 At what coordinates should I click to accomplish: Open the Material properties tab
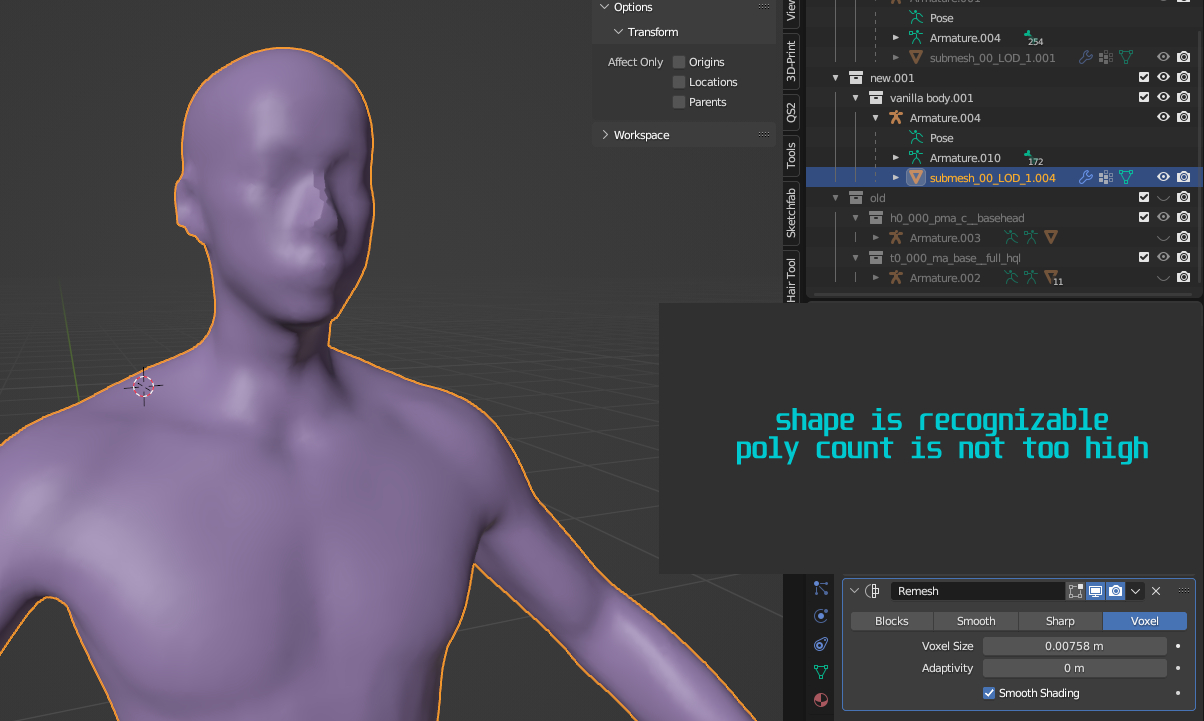click(x=821, y=700)
